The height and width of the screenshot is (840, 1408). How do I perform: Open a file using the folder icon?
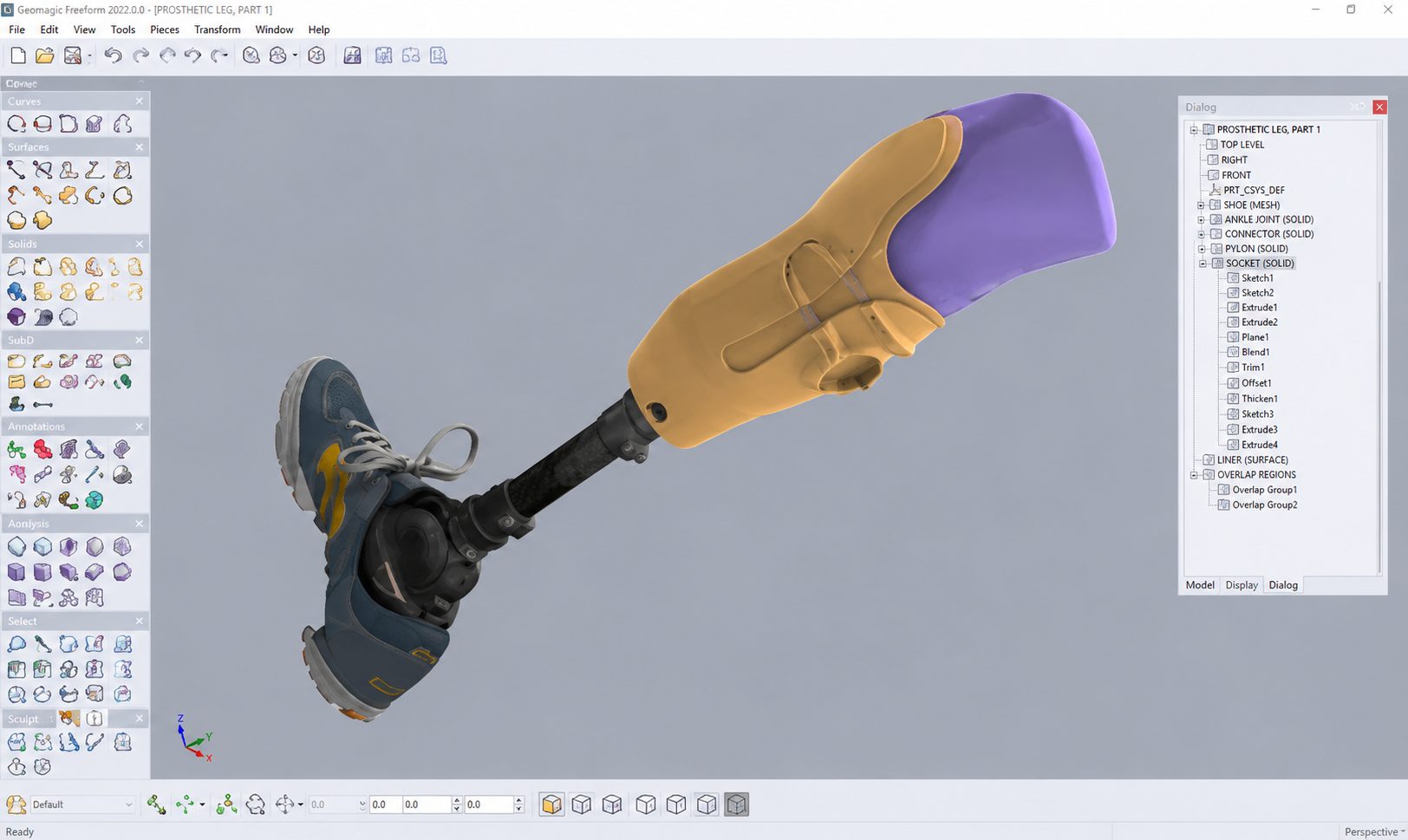coord(45,55)
